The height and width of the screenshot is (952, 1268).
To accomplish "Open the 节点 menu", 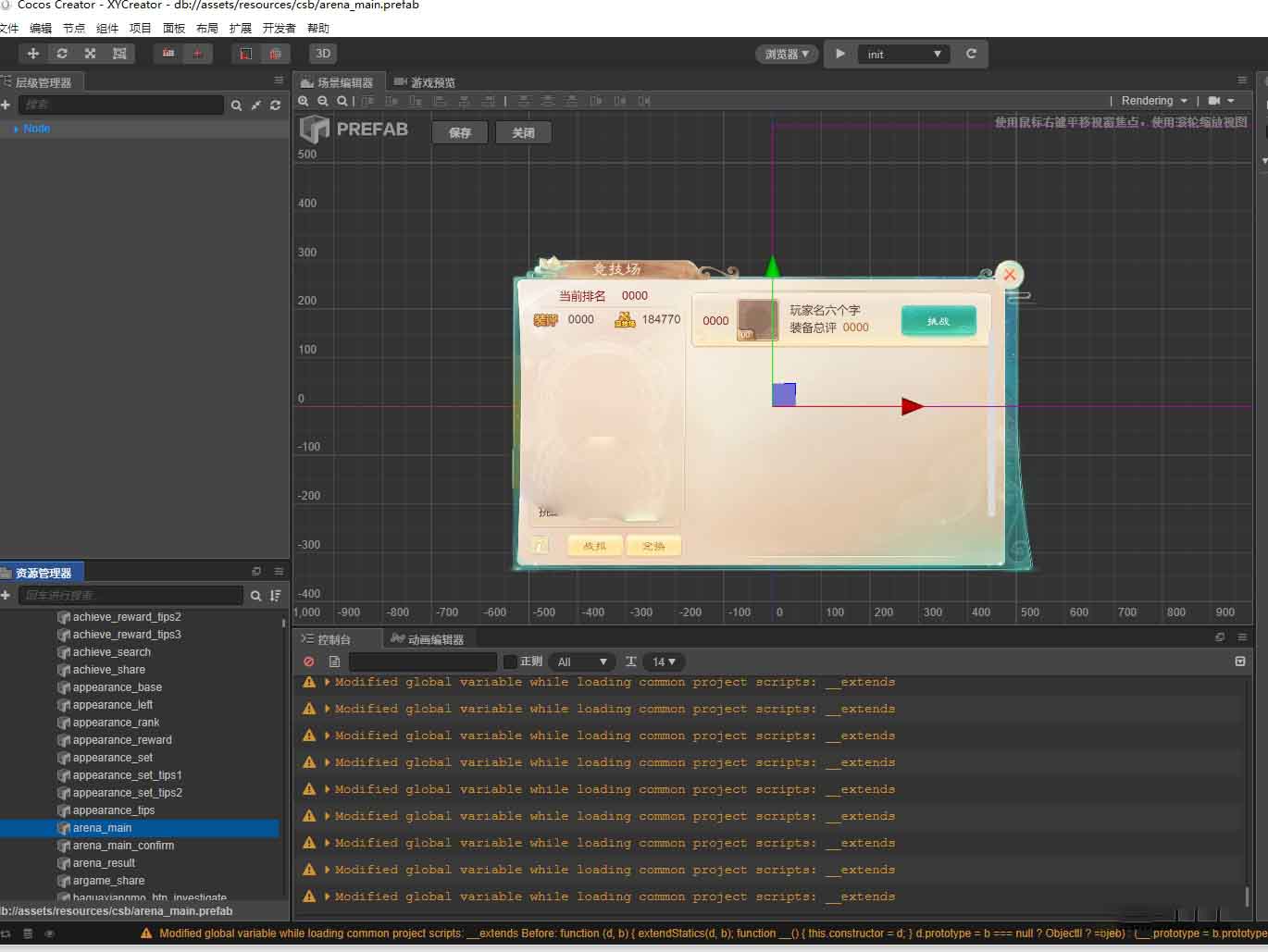I will click(x=74, y=29).
